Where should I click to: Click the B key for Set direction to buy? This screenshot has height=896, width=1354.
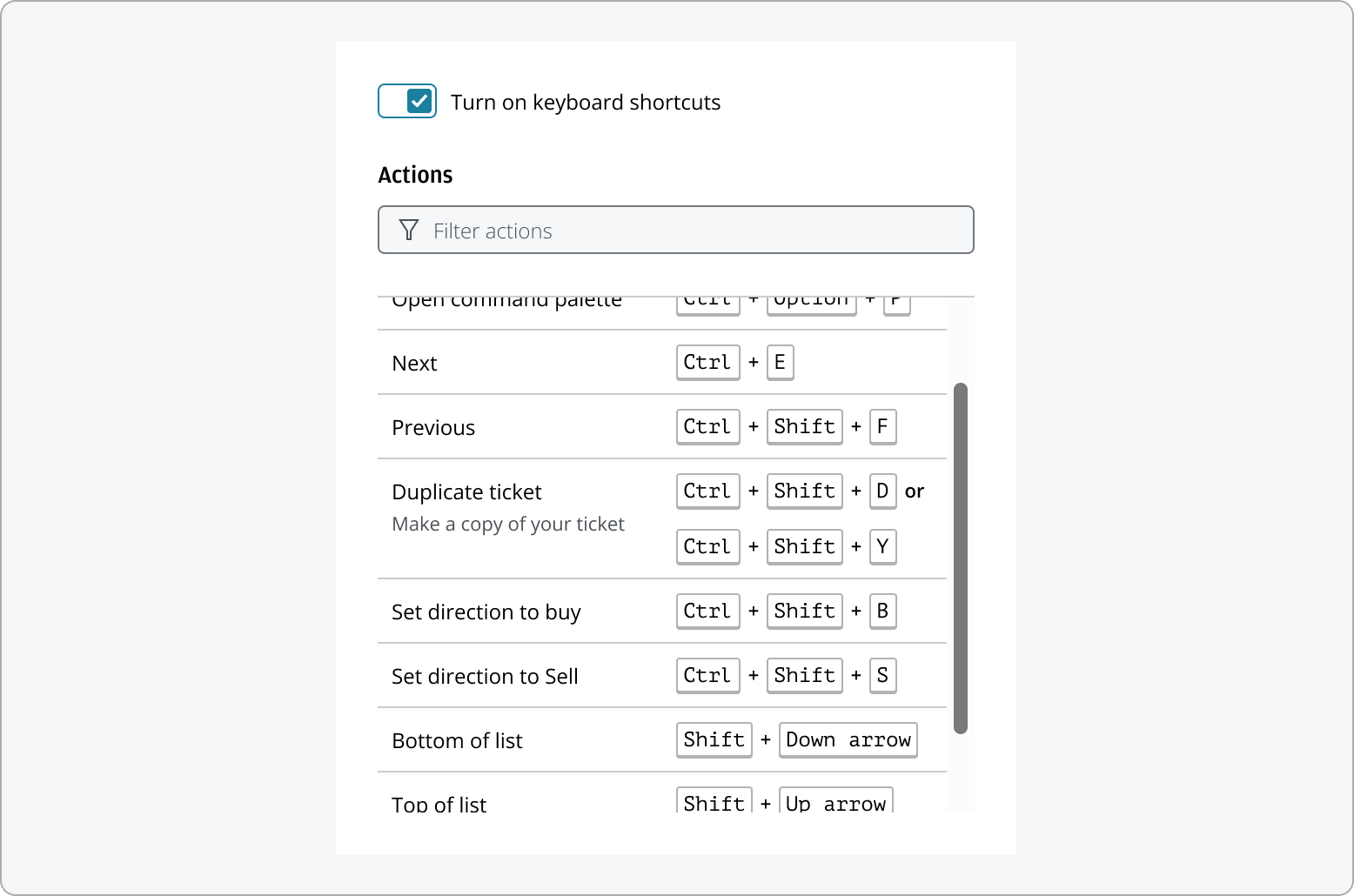coord(882,612)
